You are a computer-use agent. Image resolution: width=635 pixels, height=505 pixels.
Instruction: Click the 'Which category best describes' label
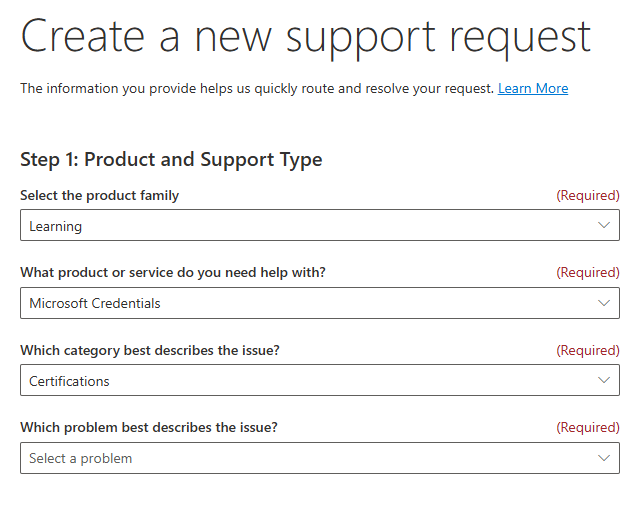tap(148, 350)
